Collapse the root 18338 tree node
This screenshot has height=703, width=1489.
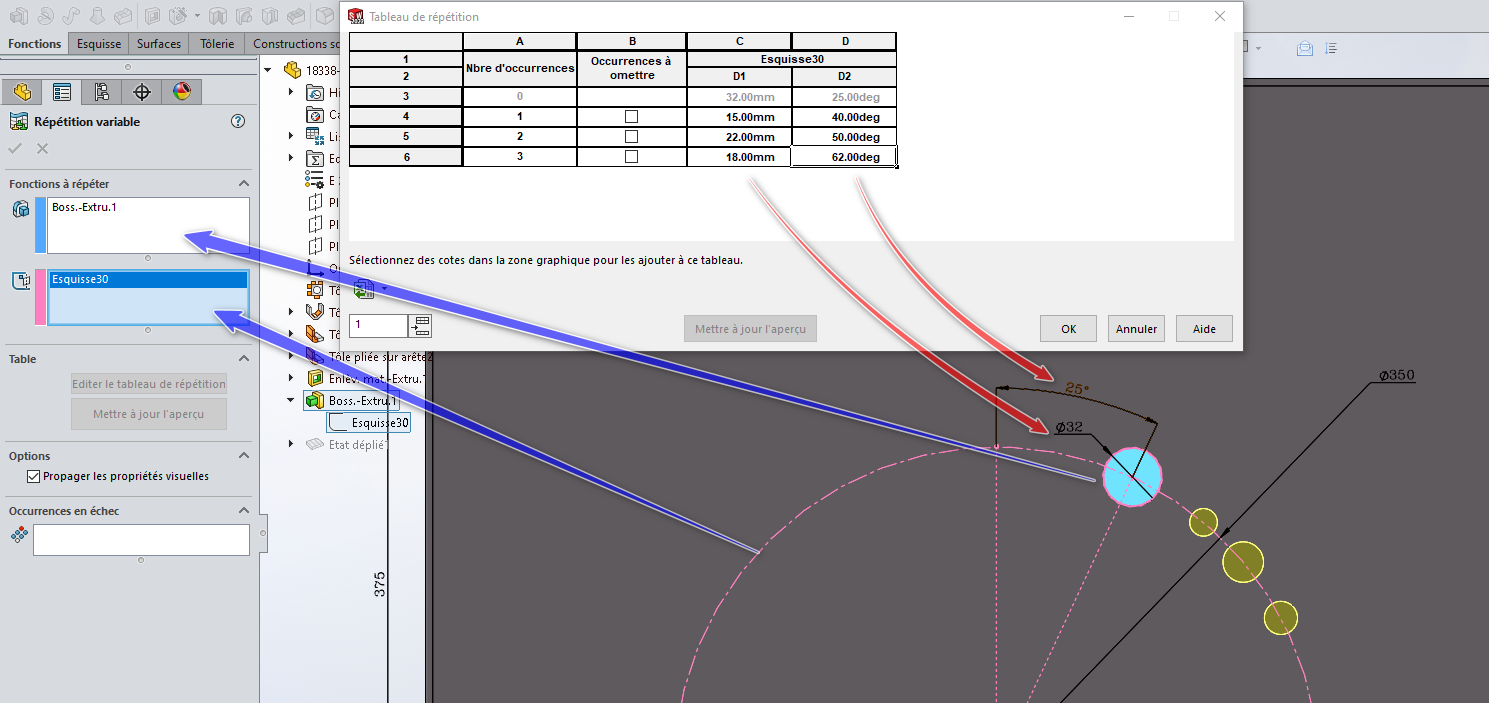[x=267, y=70]
